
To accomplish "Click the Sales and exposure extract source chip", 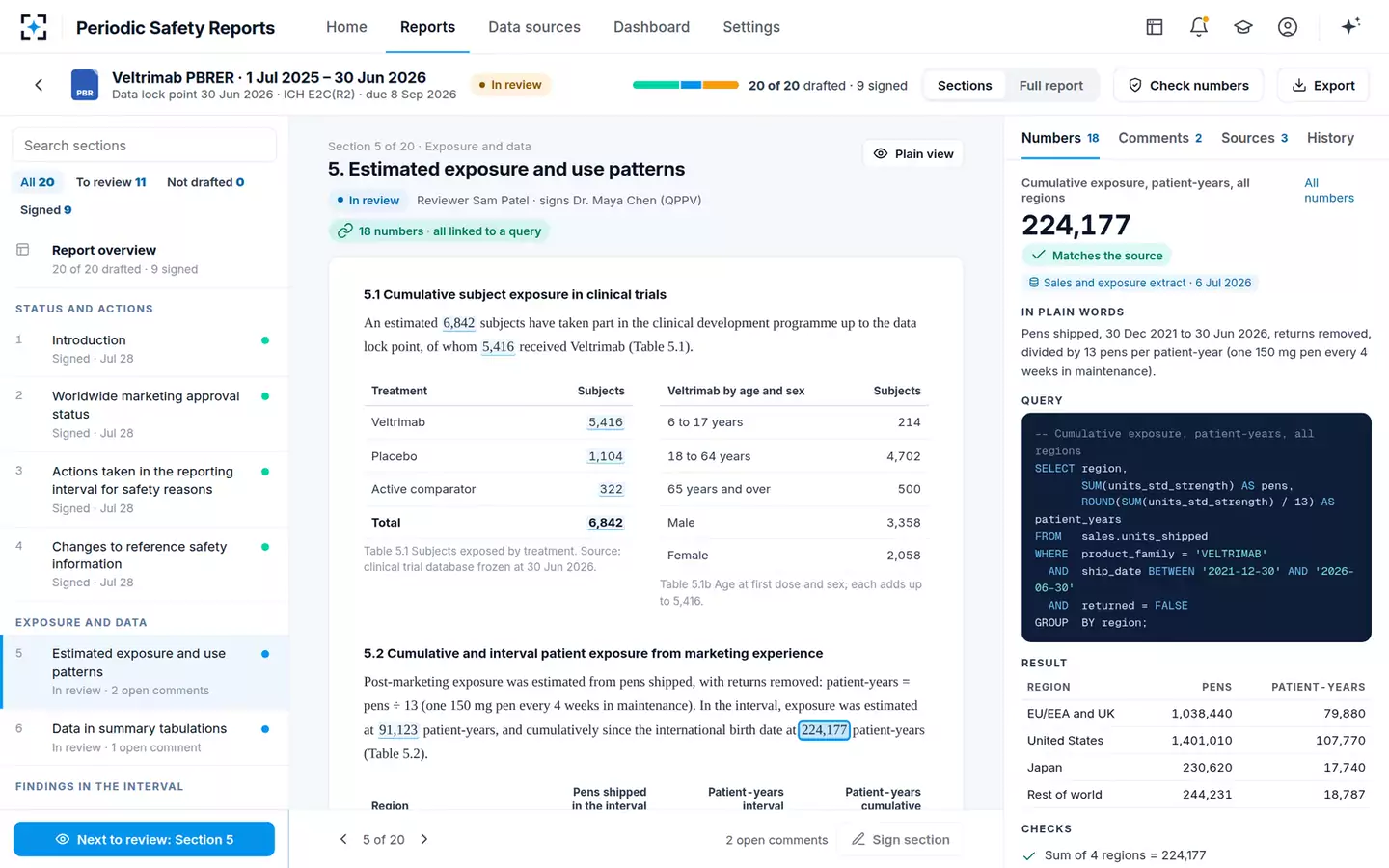I will pyautogui.click(x=1140, y=283).
